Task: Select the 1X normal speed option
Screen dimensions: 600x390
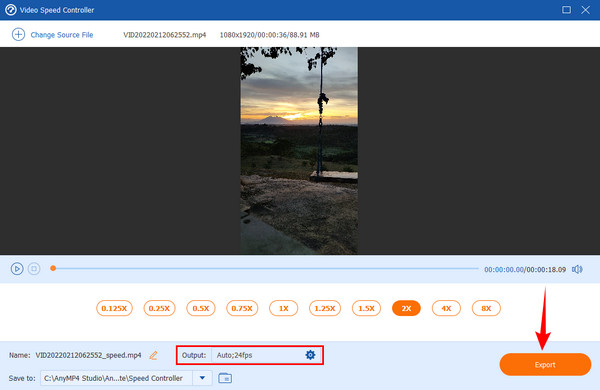Action: pos(283,308)
